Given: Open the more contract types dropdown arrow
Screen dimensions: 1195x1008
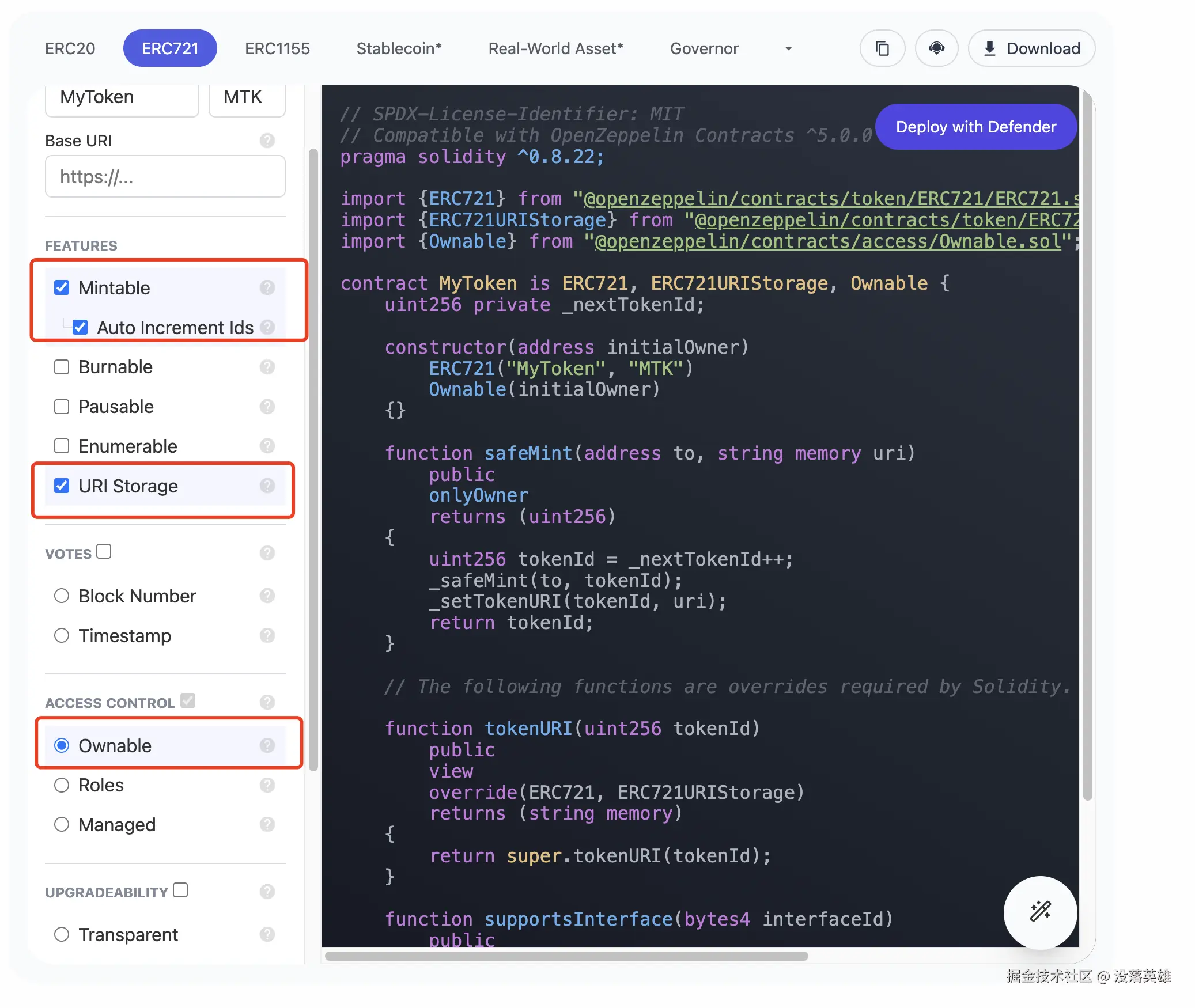Looking at the screenshot, I should pyautogui.click(x=788, y=49).
